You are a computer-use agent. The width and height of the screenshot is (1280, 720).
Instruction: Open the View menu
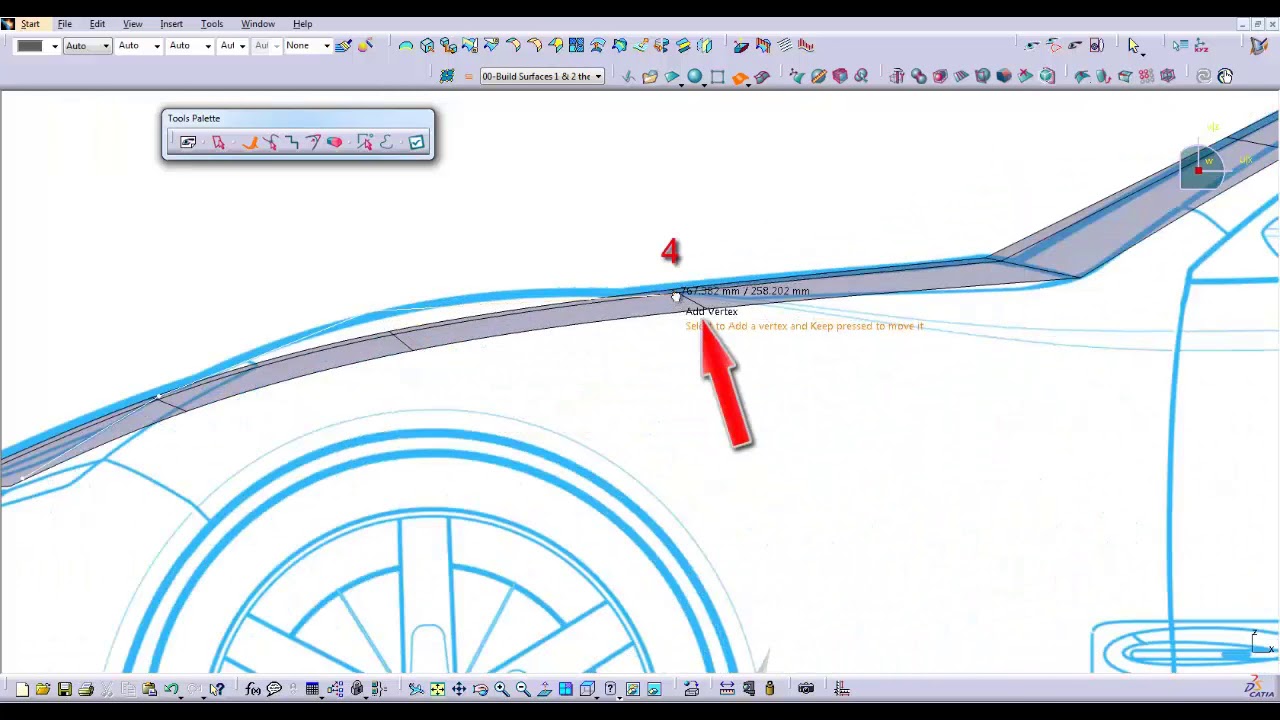pyautogui.click(x=132, y=24)
